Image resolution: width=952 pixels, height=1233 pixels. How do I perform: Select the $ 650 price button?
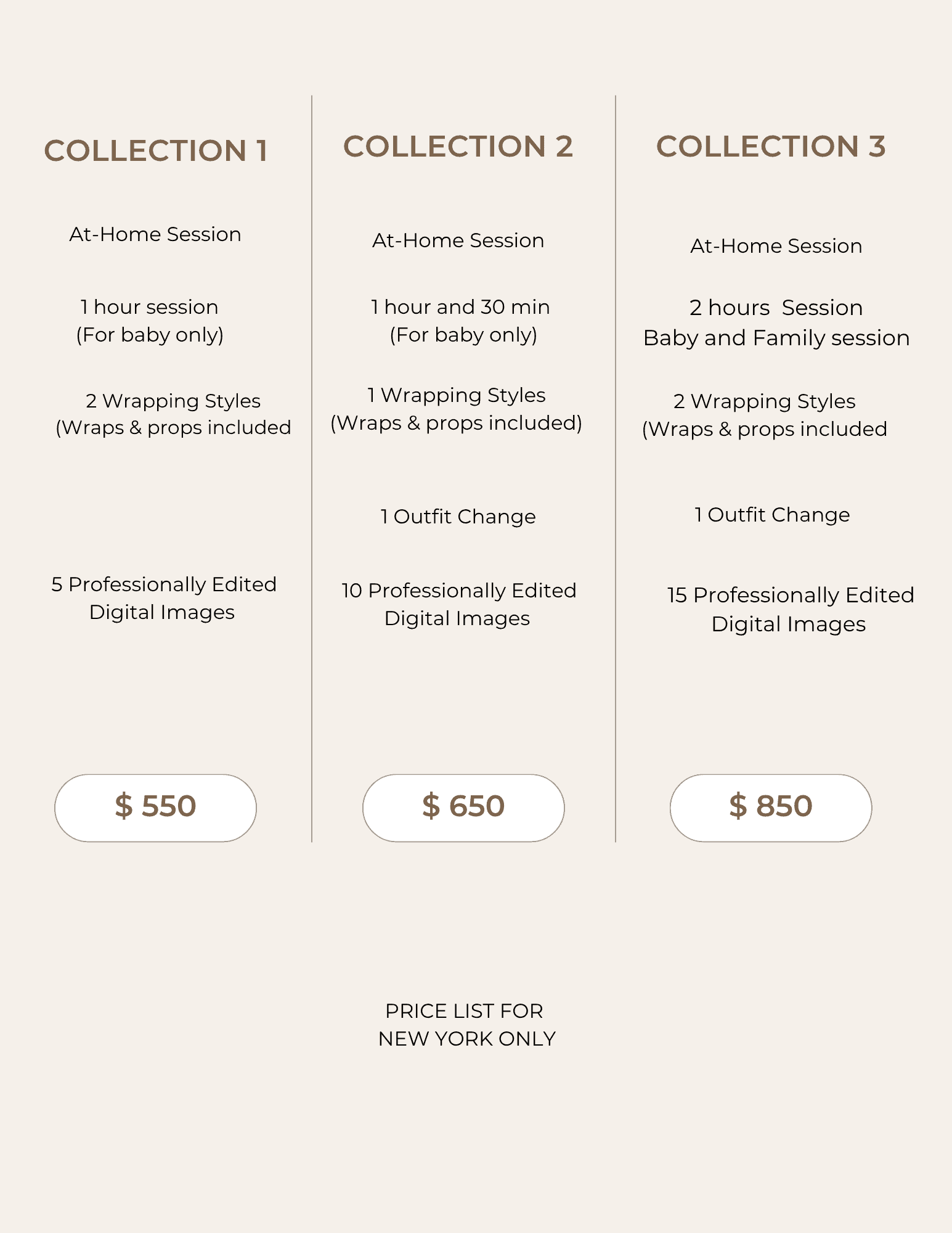463,808
